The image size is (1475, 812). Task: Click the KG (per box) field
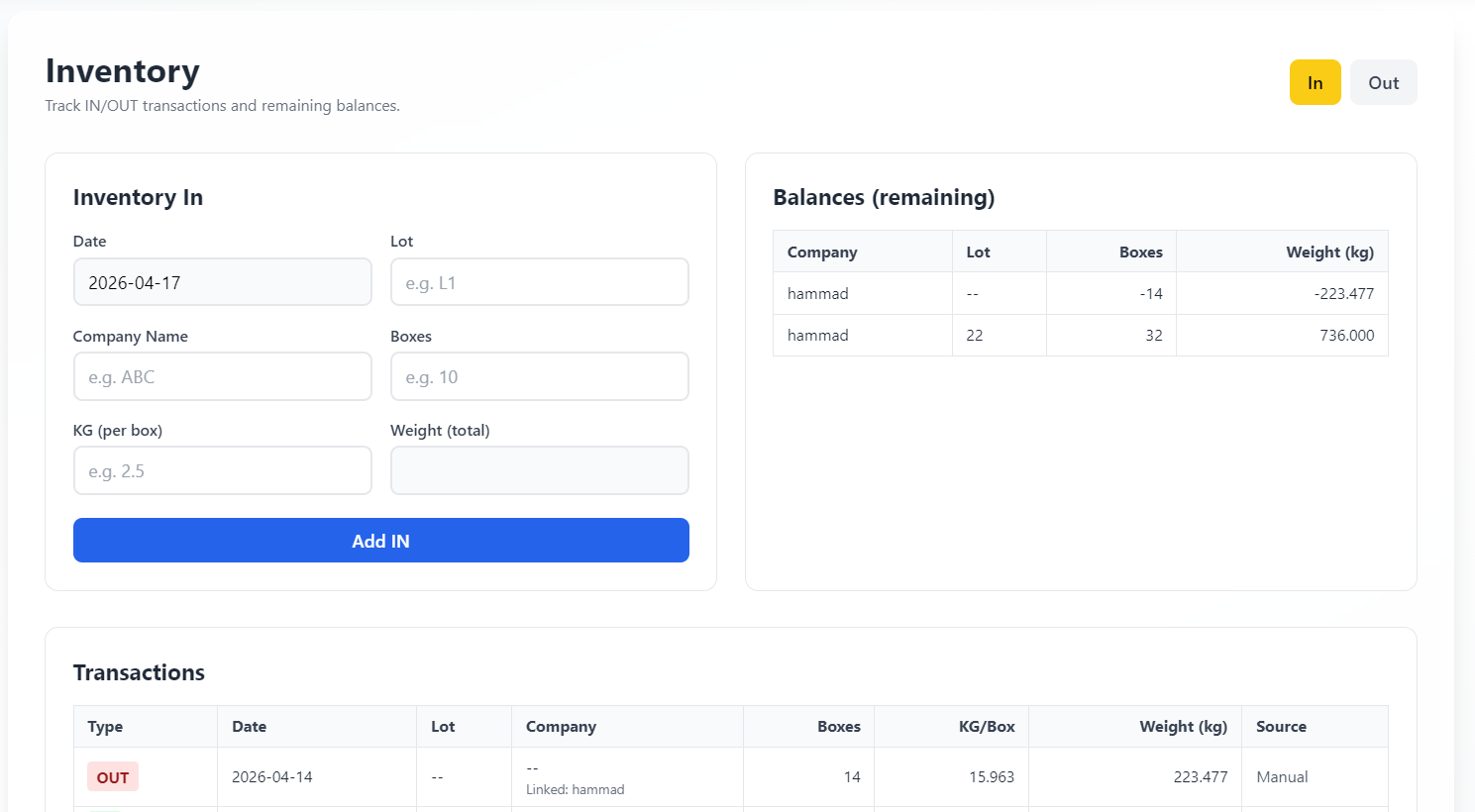click(223, 470)
